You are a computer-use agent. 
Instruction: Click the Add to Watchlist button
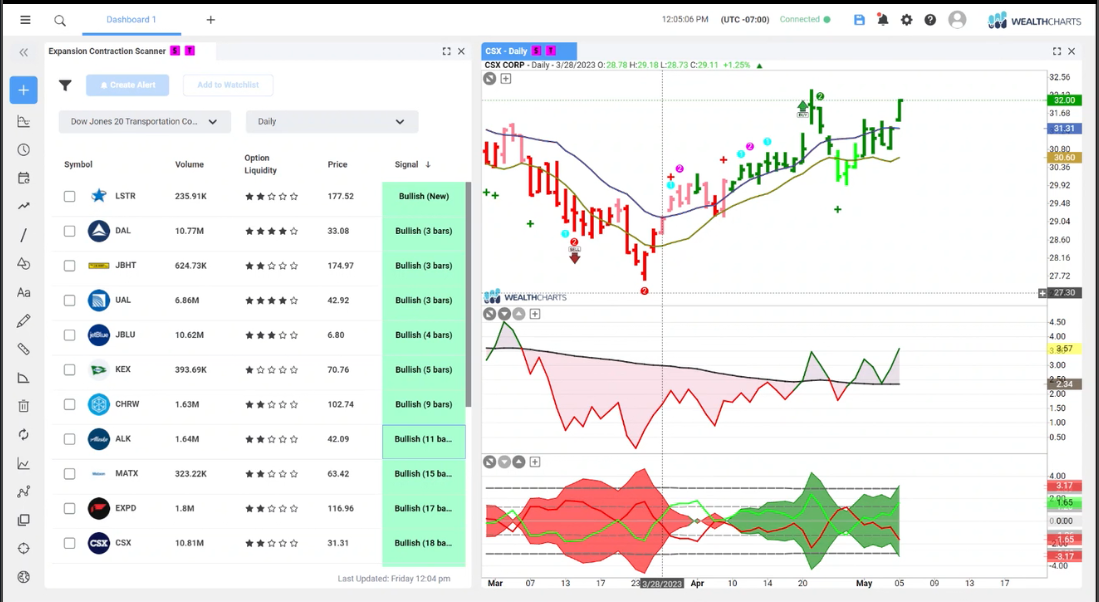pos(228,85)
